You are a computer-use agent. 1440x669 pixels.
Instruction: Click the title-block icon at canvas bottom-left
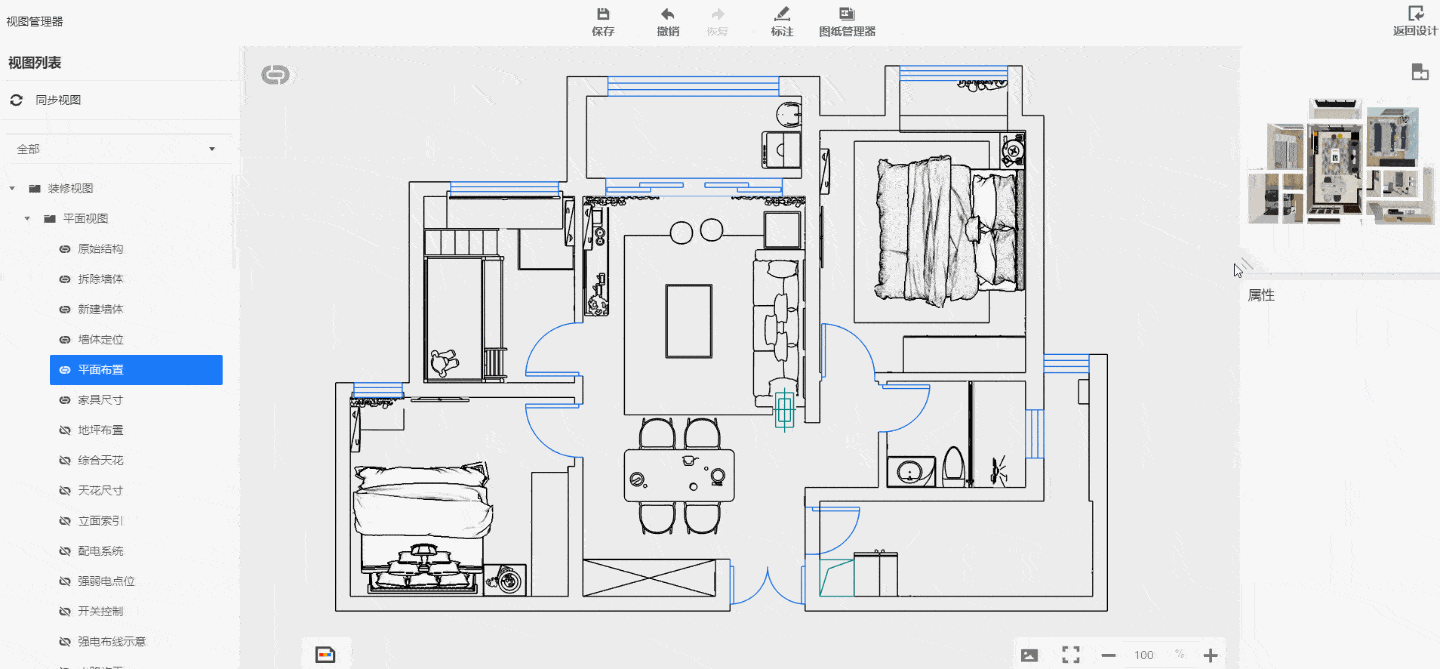click(x=326, y=655)
